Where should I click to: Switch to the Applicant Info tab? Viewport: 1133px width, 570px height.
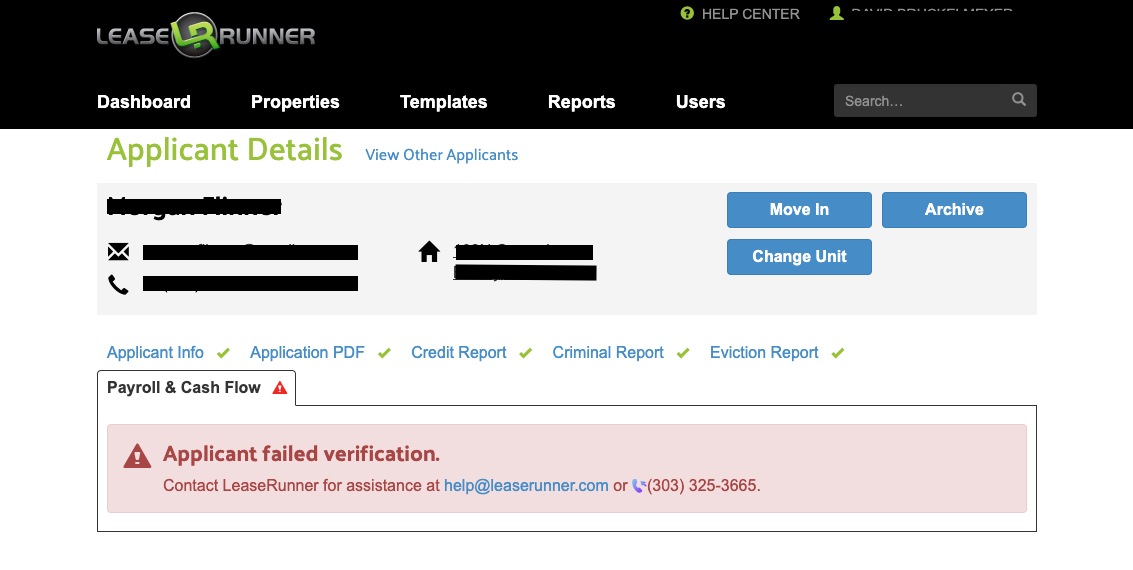(155, 353)
